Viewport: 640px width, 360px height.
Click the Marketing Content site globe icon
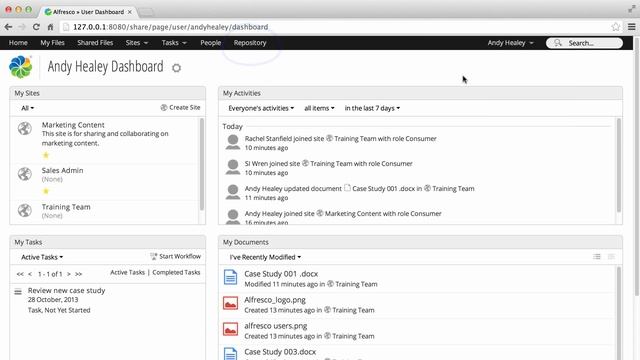[25, 129]
